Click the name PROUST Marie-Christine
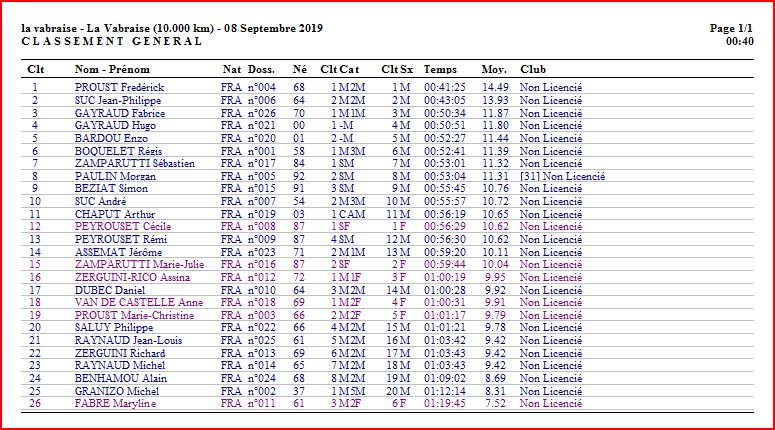Screen dimensions: 775x430 [x=134, y=316]
